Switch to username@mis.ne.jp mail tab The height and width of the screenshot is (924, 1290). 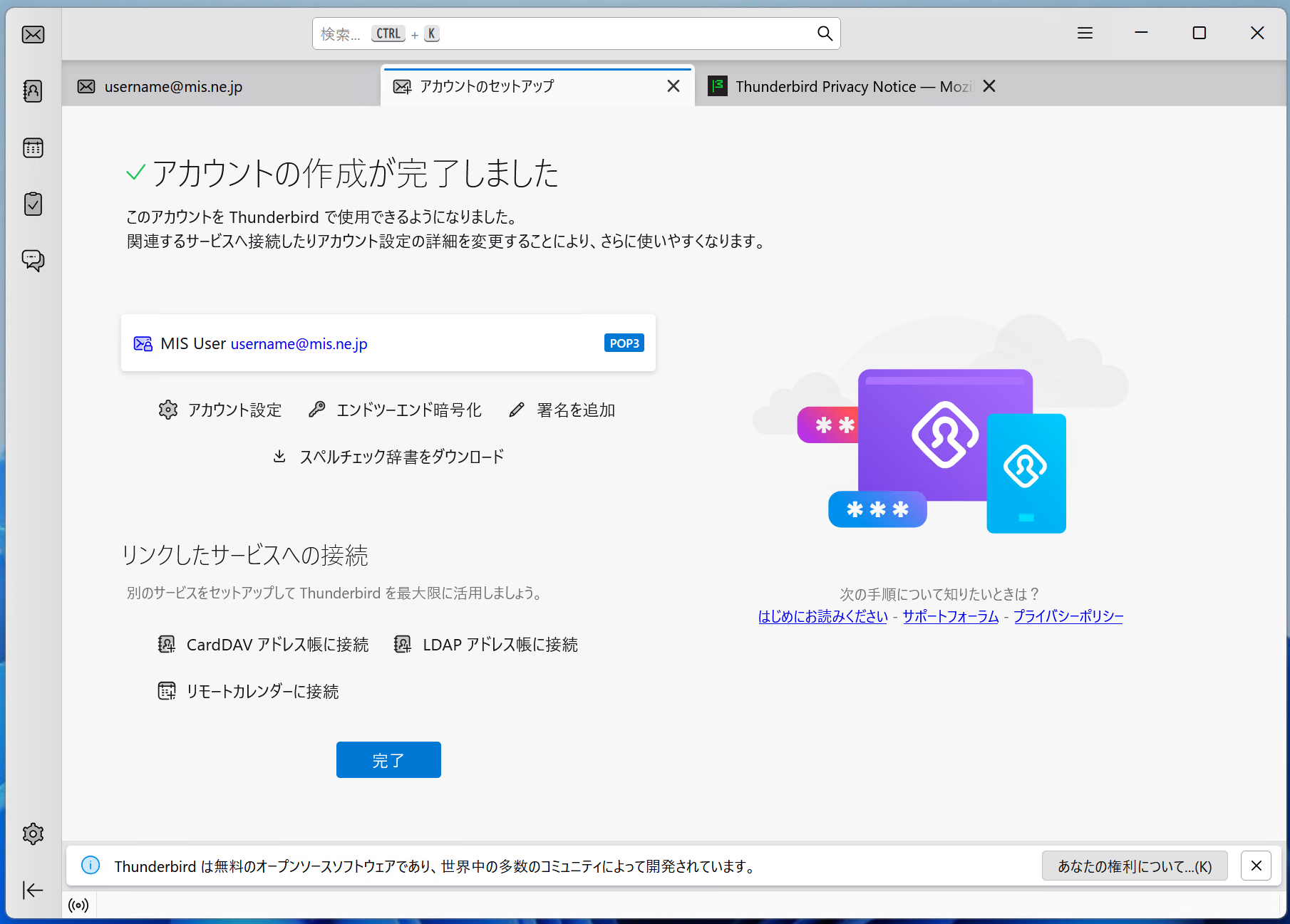(173, 87)
